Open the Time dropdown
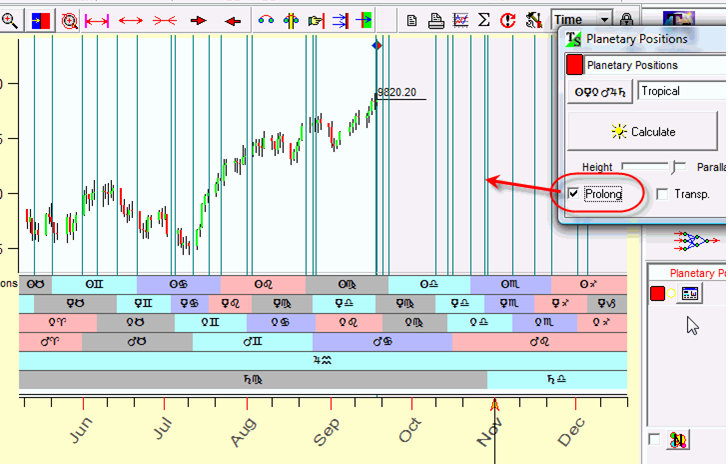728x464 pixels. pos(604,20)
